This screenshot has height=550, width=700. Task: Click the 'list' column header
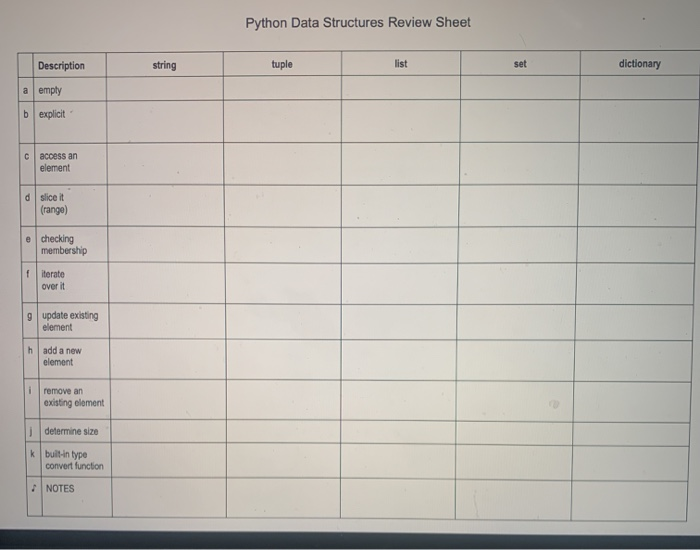[x=401, y=64]
